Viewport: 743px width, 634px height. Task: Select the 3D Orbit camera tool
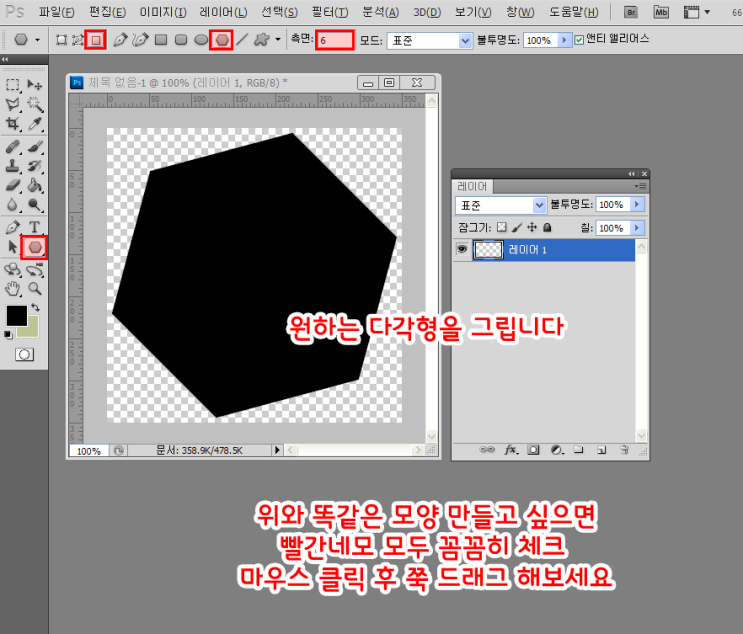[35, 270]
